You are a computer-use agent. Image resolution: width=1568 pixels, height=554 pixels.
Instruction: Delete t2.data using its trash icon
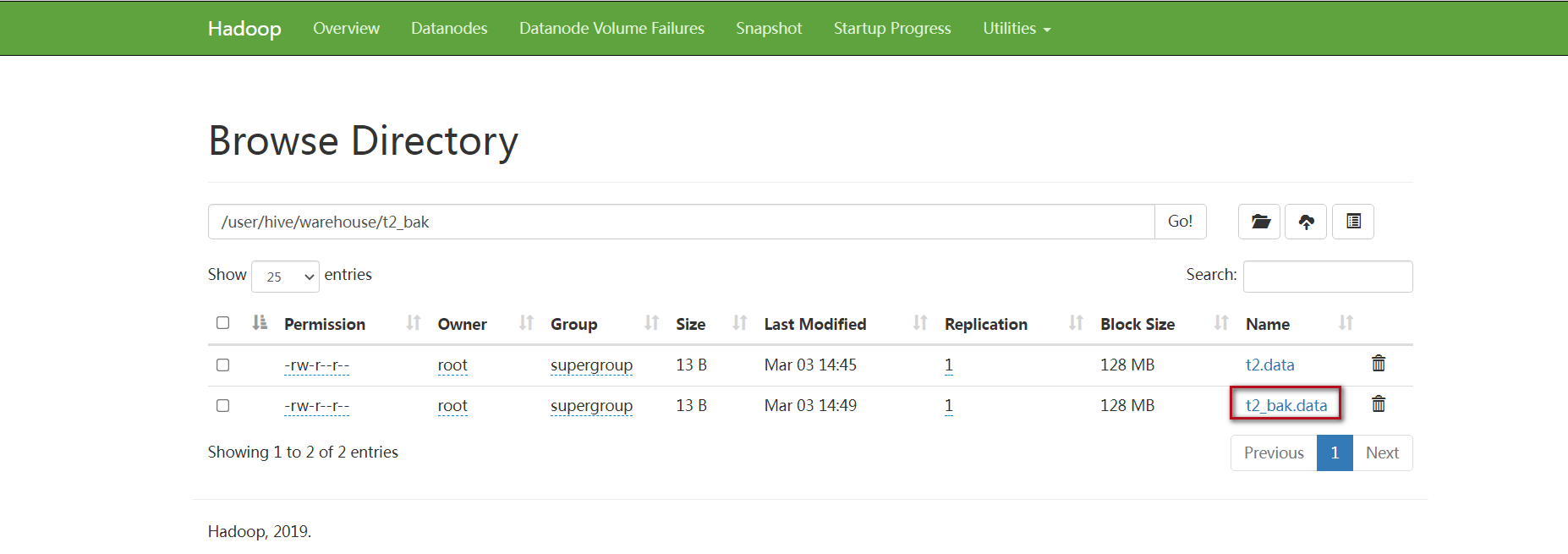click(x=1379, y=364)
